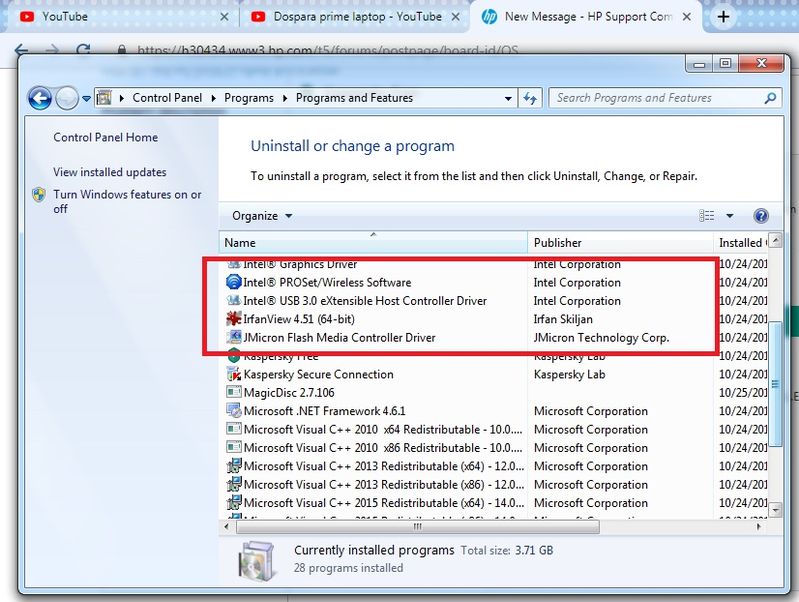Click Visual C++ 2013 (x86) Redistributable icon
This screenshot has height=602, width=799.
click(233, 484)
